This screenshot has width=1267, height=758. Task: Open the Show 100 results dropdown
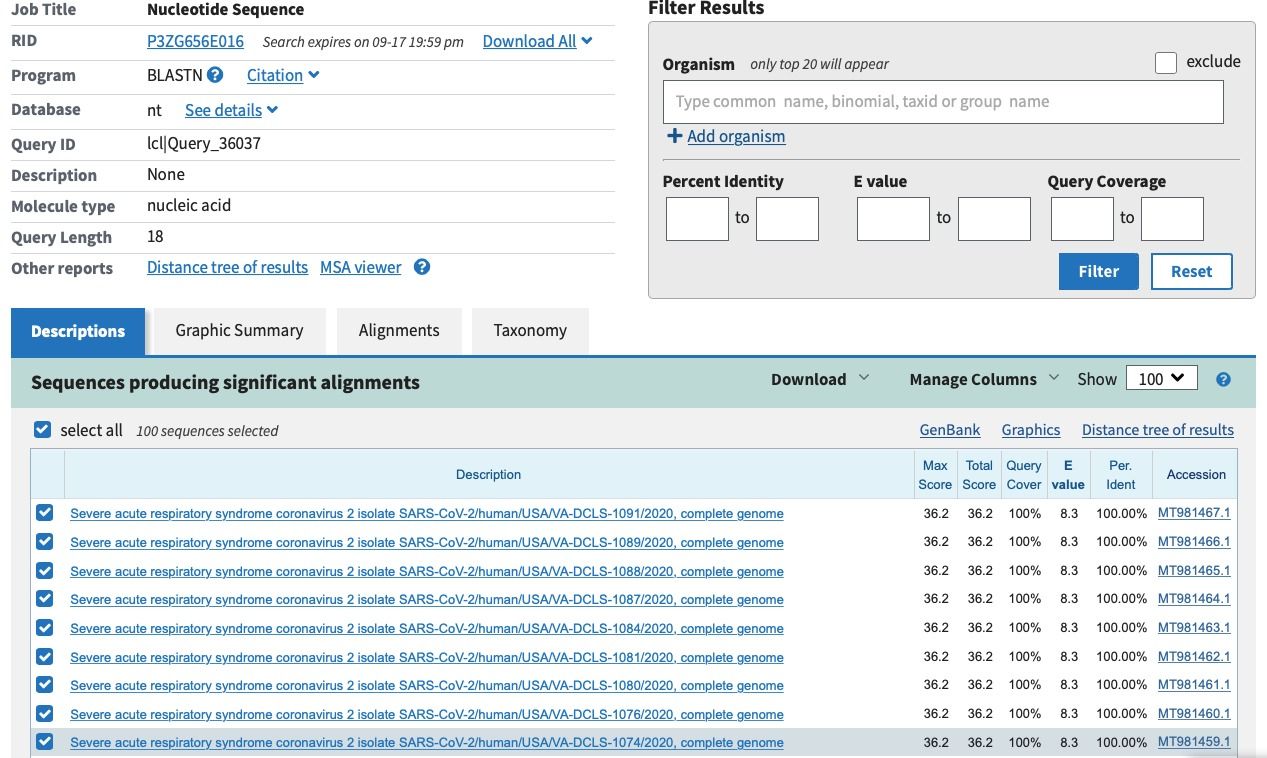[x=1160, y=379]
